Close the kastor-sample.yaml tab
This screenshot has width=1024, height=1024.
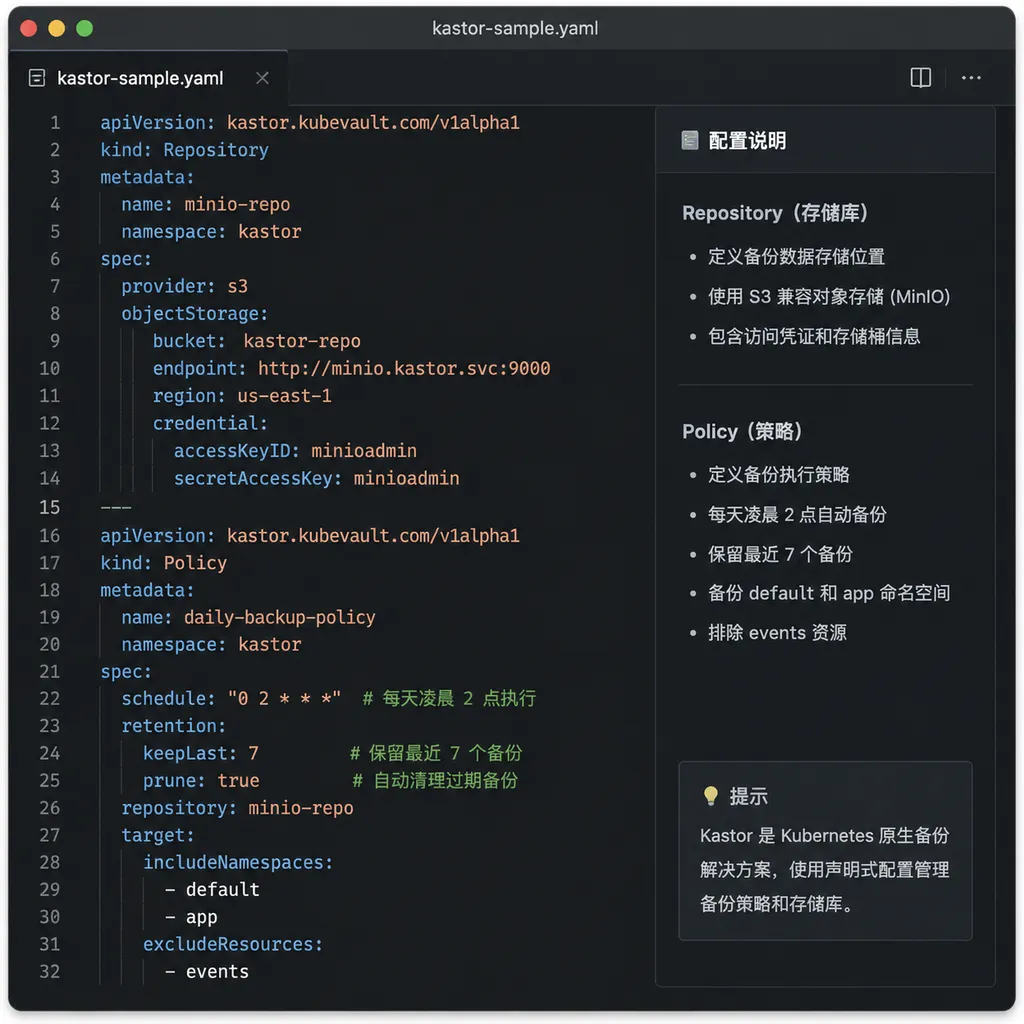coord(263,78)
